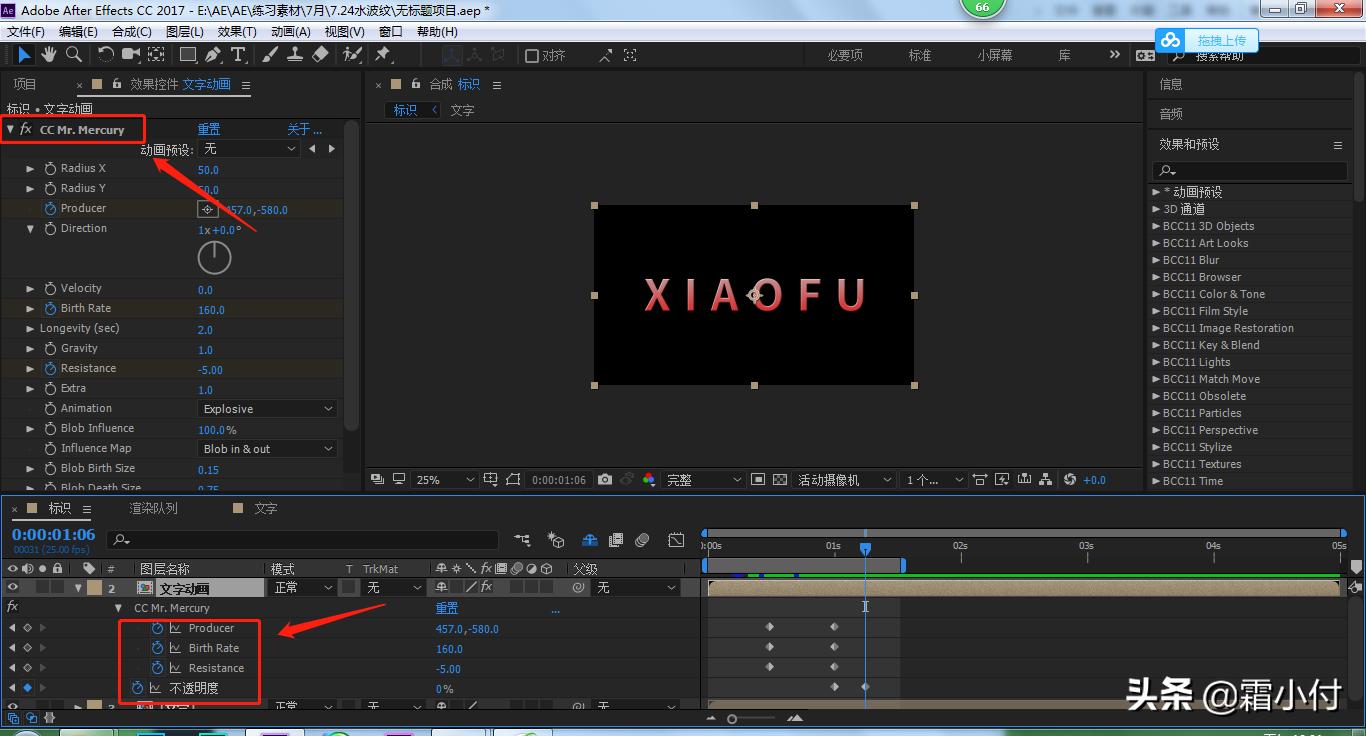The width and height of the screenshot is (1366, 736).
Task: Select the Hand tool
Action: 50,55
